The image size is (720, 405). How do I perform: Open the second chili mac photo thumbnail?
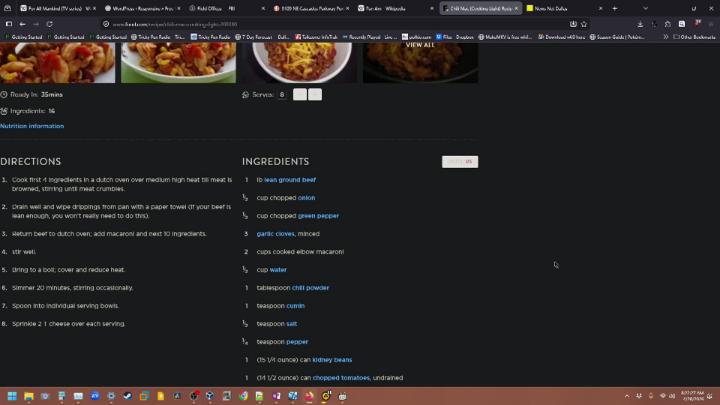pyautogui.click(x=178, y=62)
